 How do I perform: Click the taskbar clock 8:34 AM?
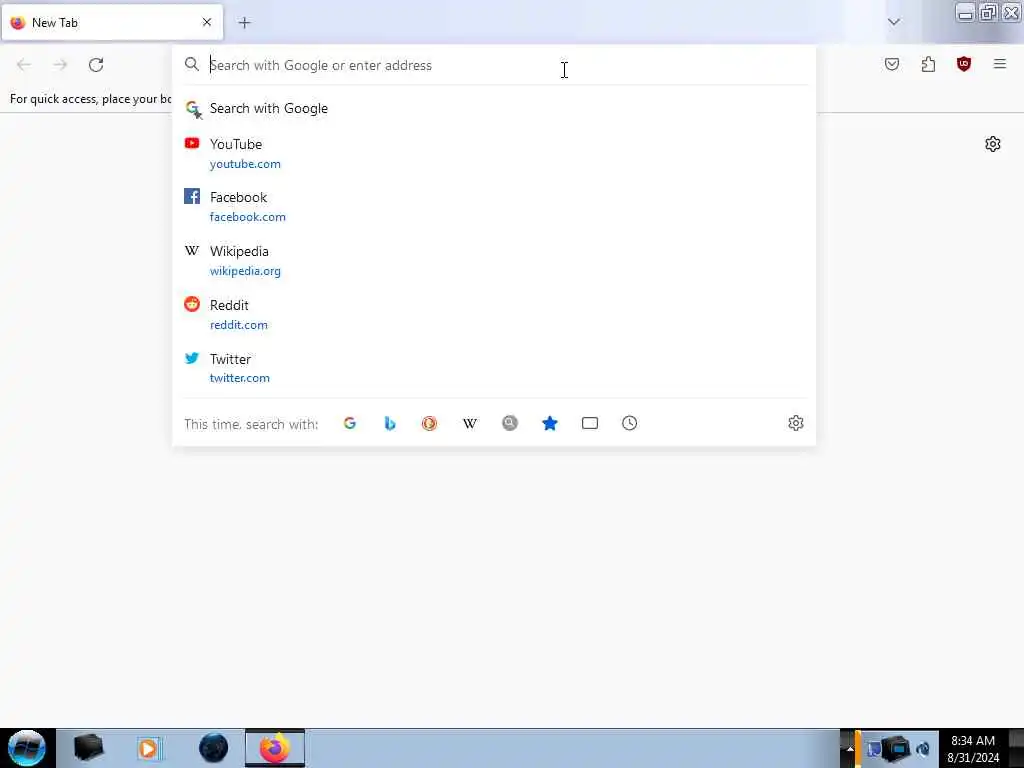click(x=972, y=741)
